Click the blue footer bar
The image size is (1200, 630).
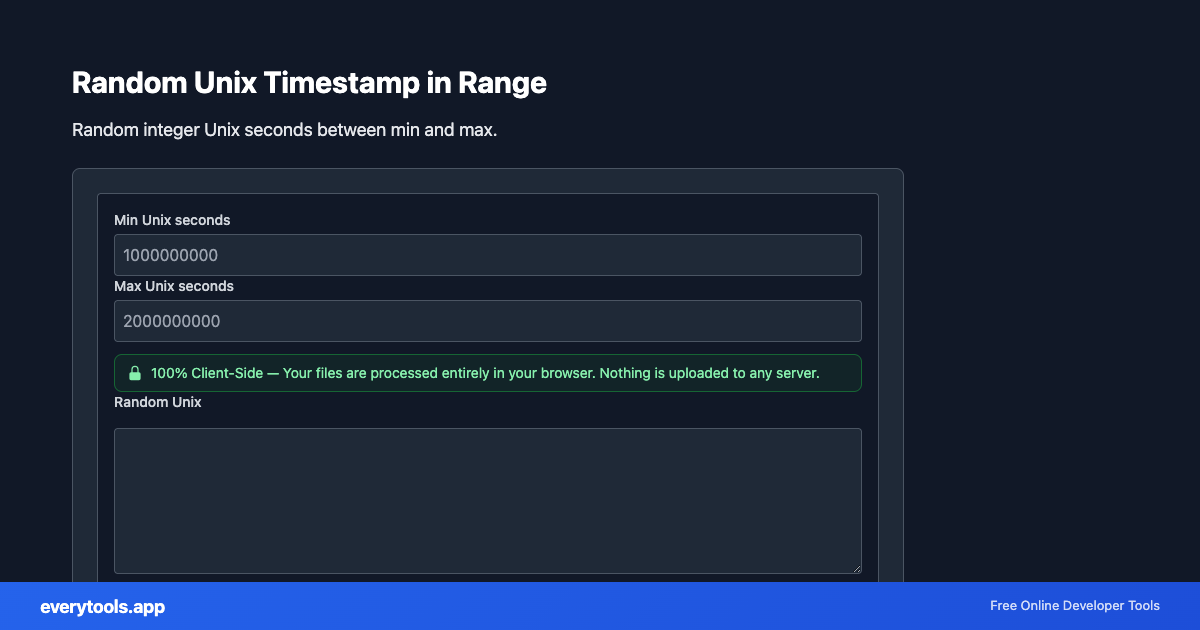point(600,606)
